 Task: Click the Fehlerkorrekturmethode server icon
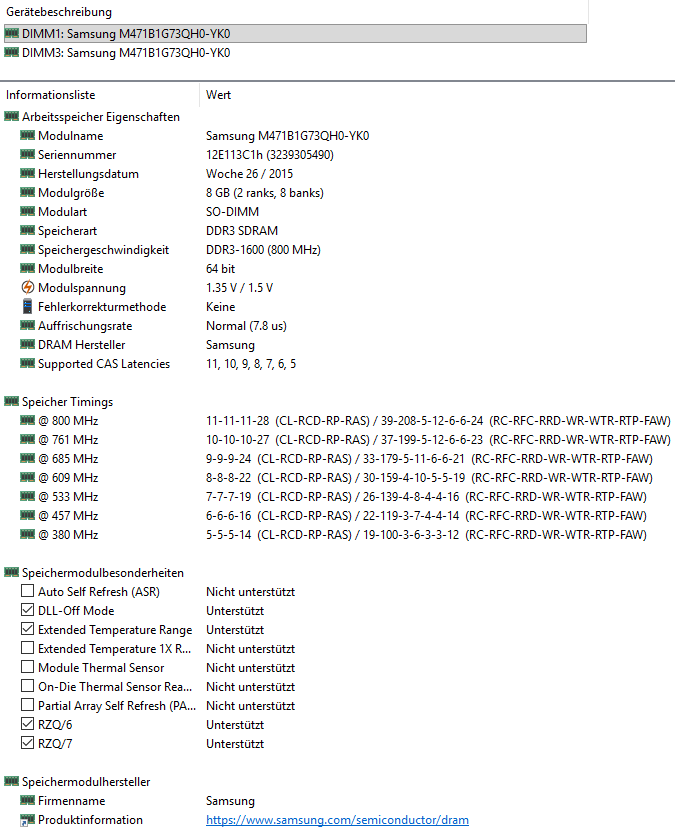[28, 306]
